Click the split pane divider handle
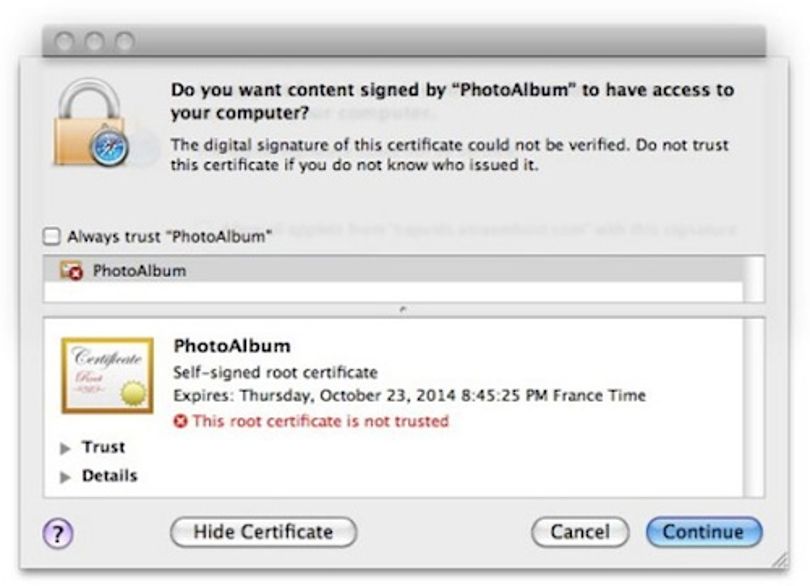The image size is (810, 586). (x=403, y=310)
